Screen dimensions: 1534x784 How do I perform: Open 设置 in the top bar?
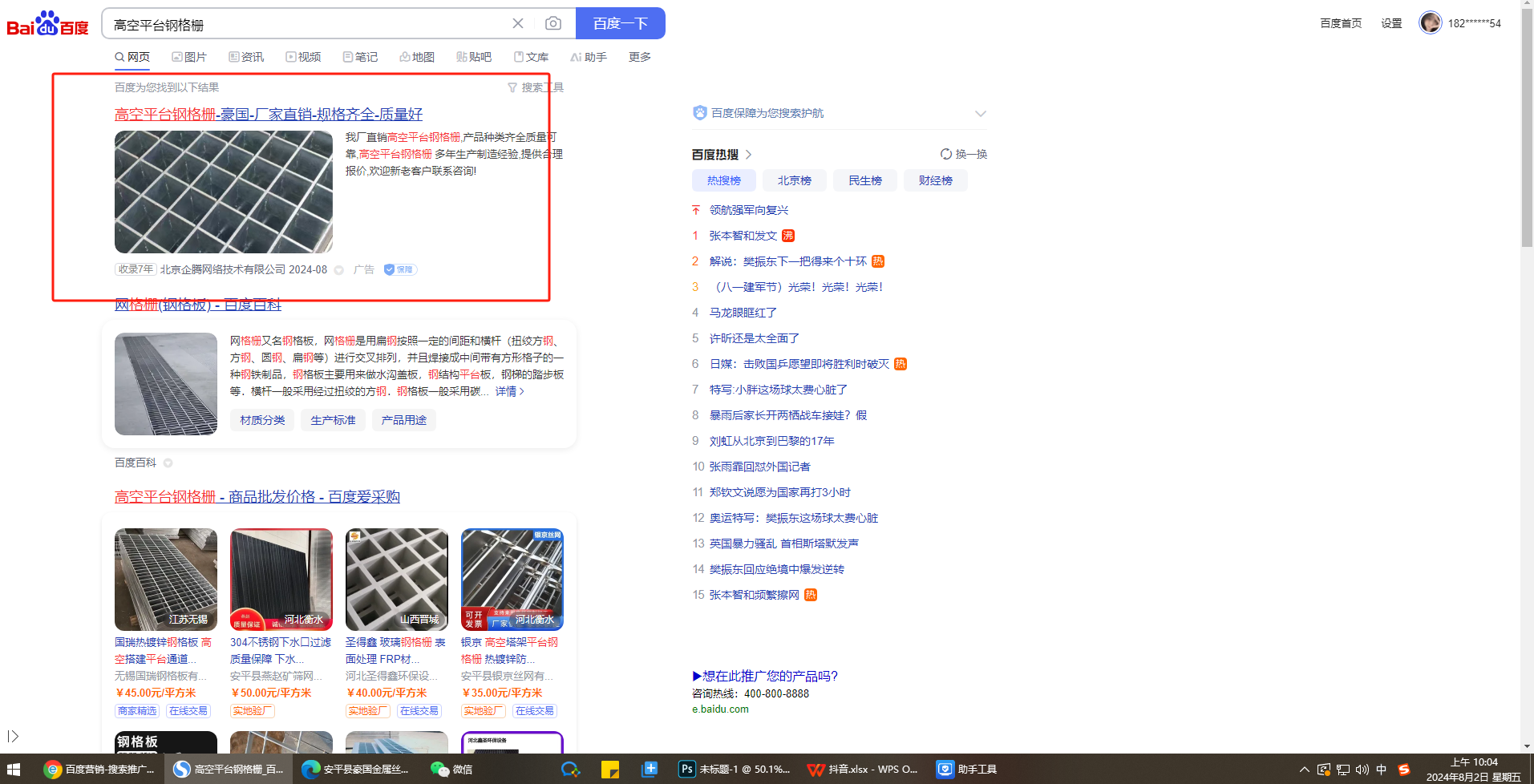(1391, 23)
